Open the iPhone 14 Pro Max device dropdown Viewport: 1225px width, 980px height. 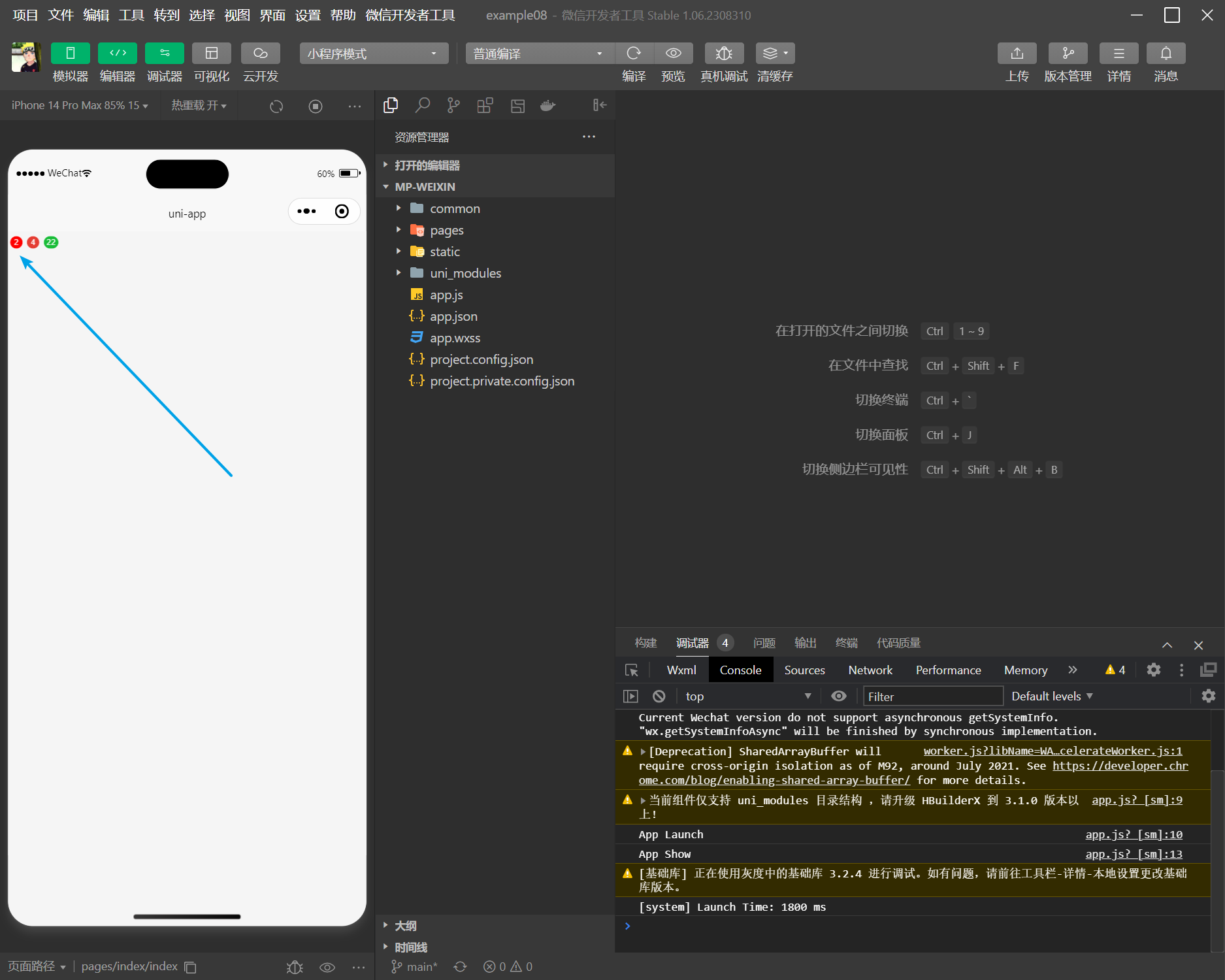[80, 105]
